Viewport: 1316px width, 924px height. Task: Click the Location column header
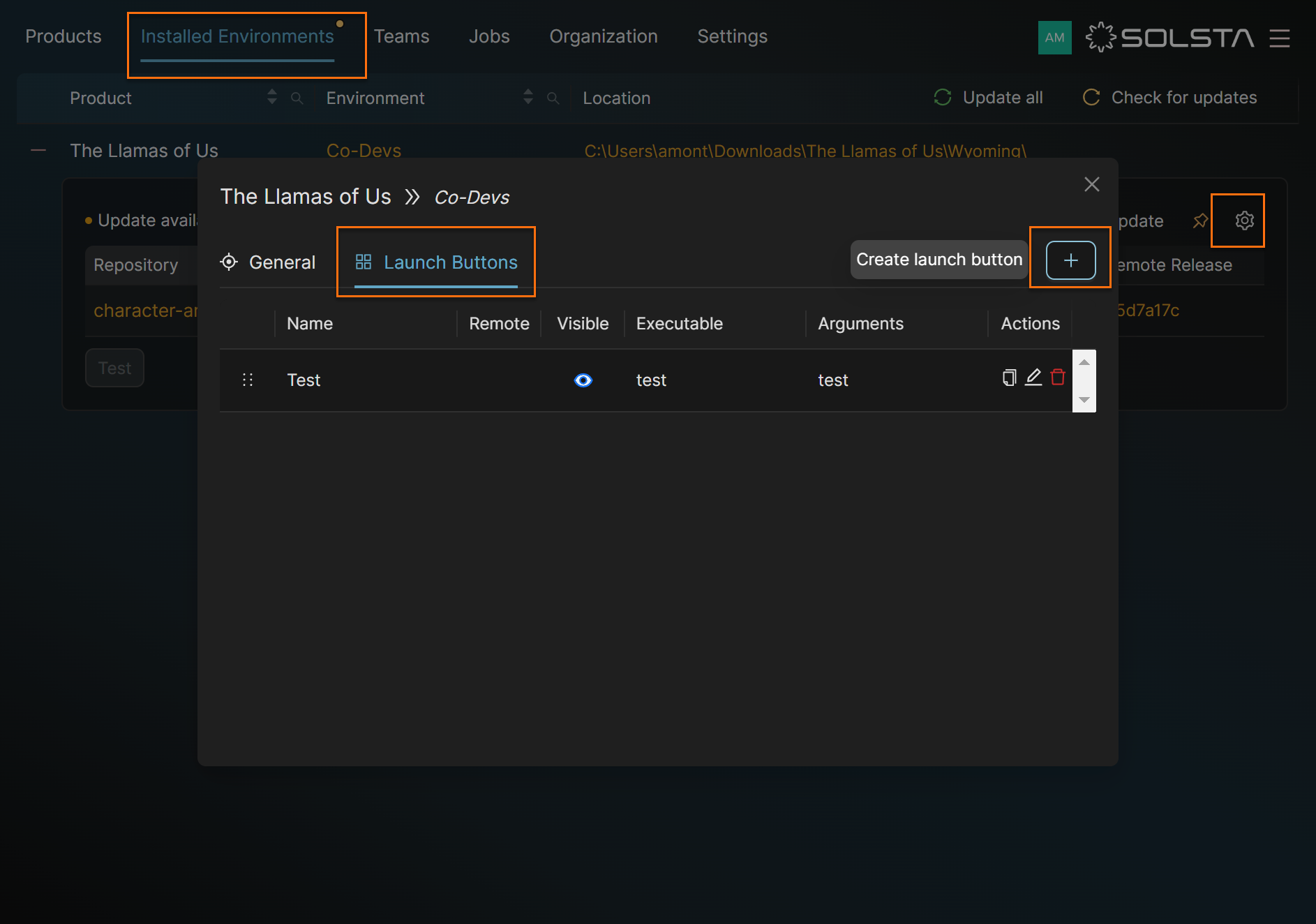[x=617, y=98]
